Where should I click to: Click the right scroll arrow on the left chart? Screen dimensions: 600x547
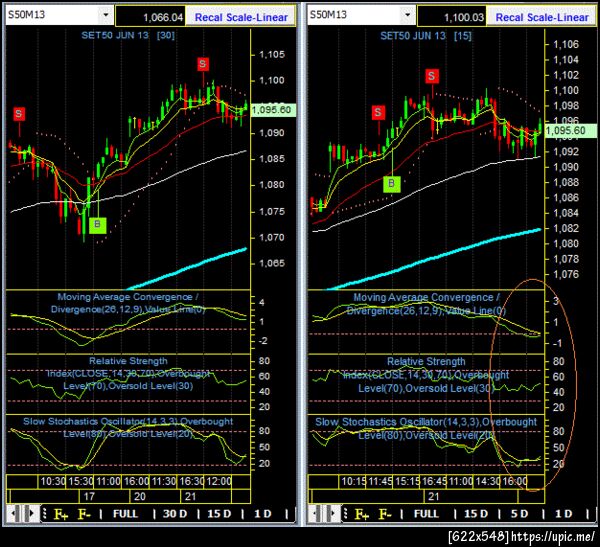33,513
